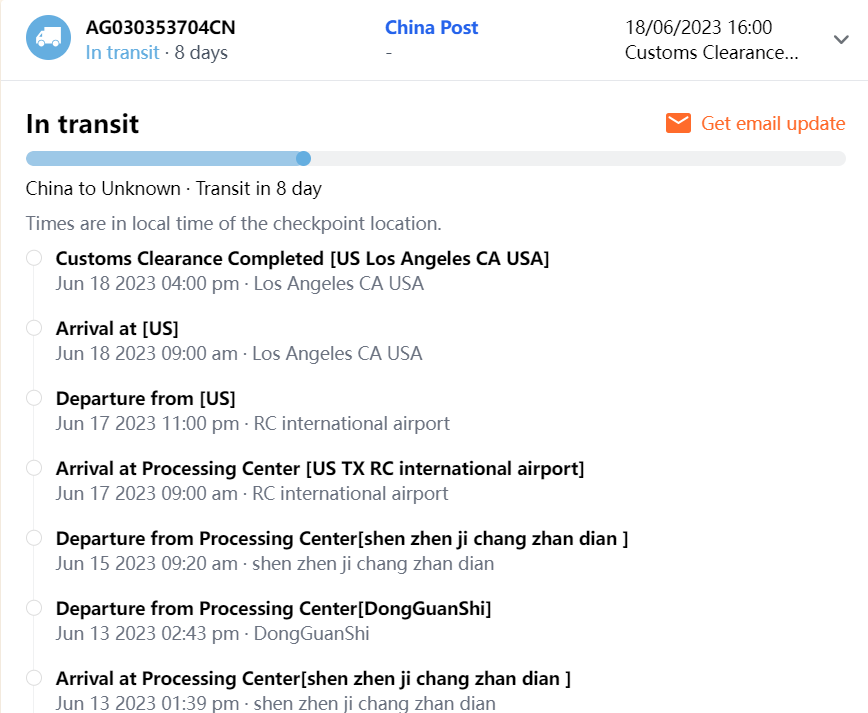Viewport: 868px width, 713px height.
Task: Click the In transit heading
Action: (82, 124)
